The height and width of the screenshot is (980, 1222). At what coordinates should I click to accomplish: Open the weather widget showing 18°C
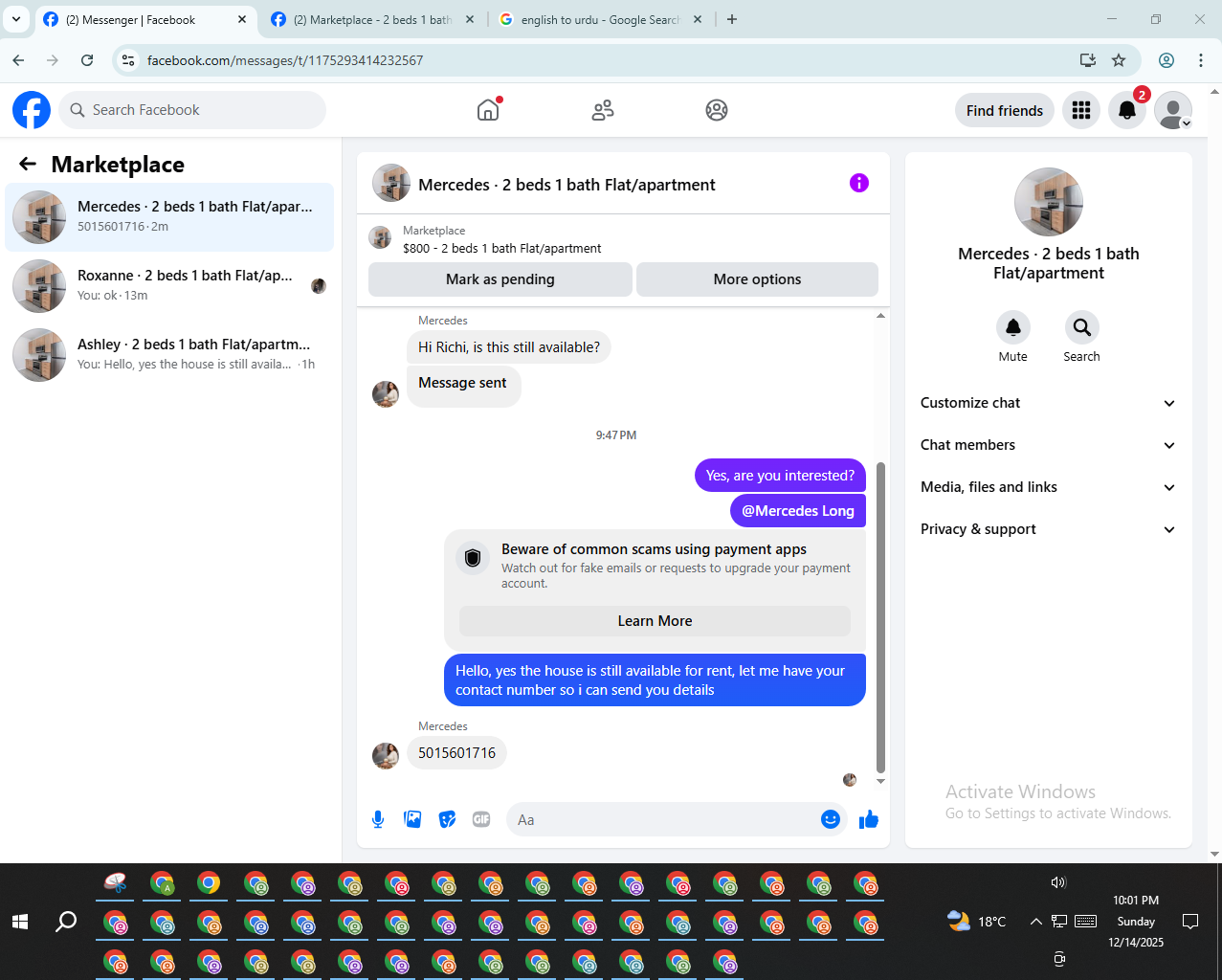pos(976,922)
